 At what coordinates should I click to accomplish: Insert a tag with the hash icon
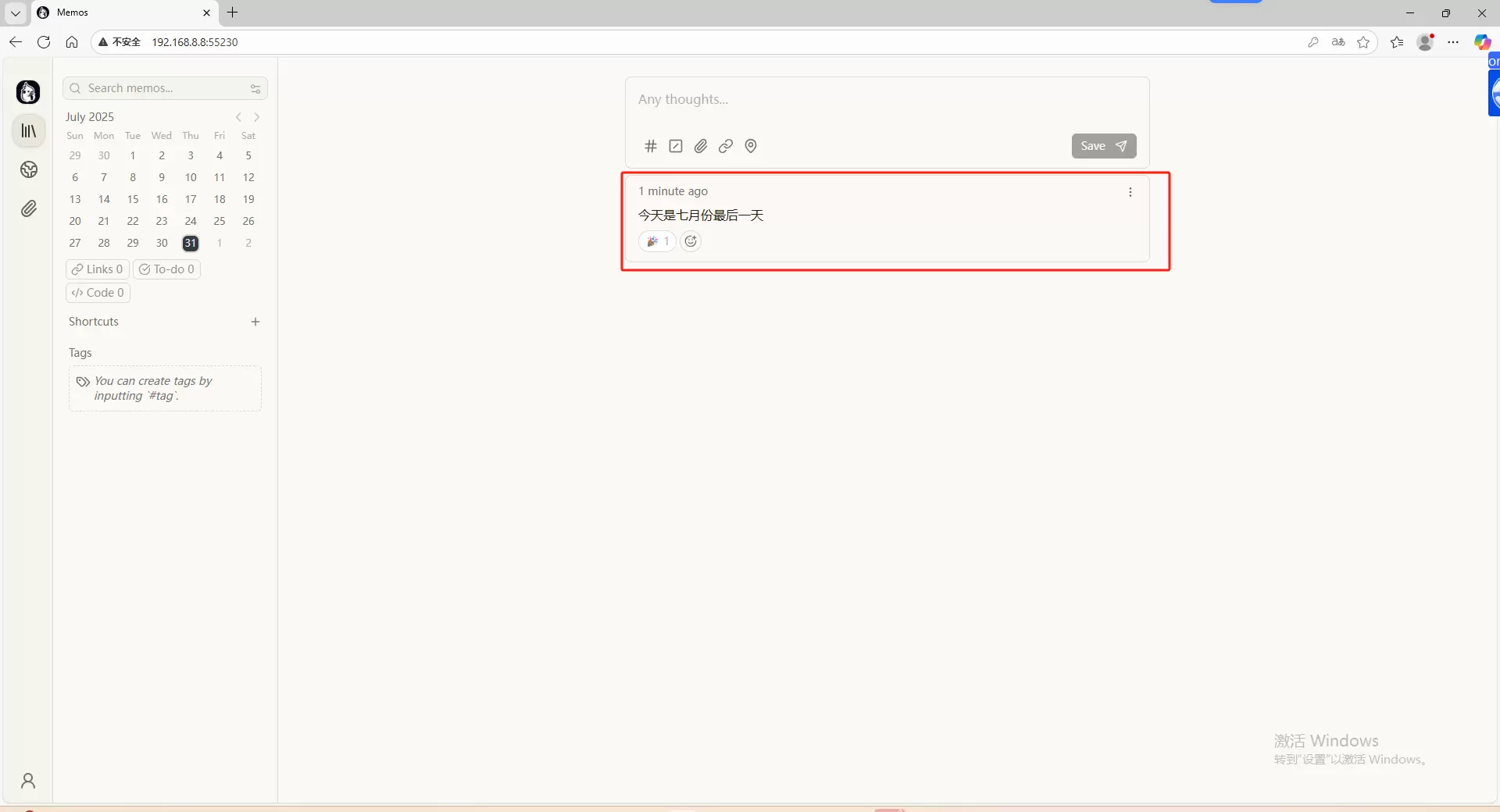point(650,146)
